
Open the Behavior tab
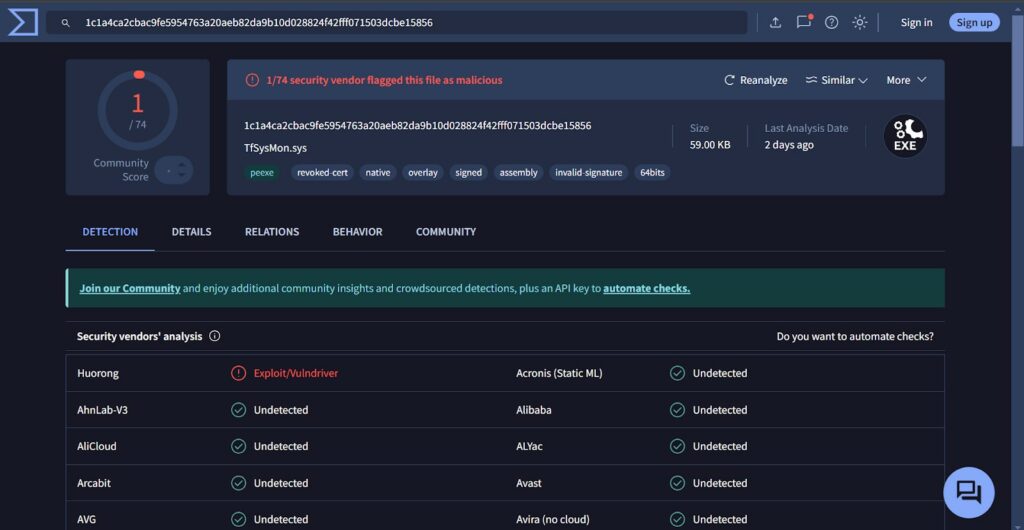click(357, 232)
